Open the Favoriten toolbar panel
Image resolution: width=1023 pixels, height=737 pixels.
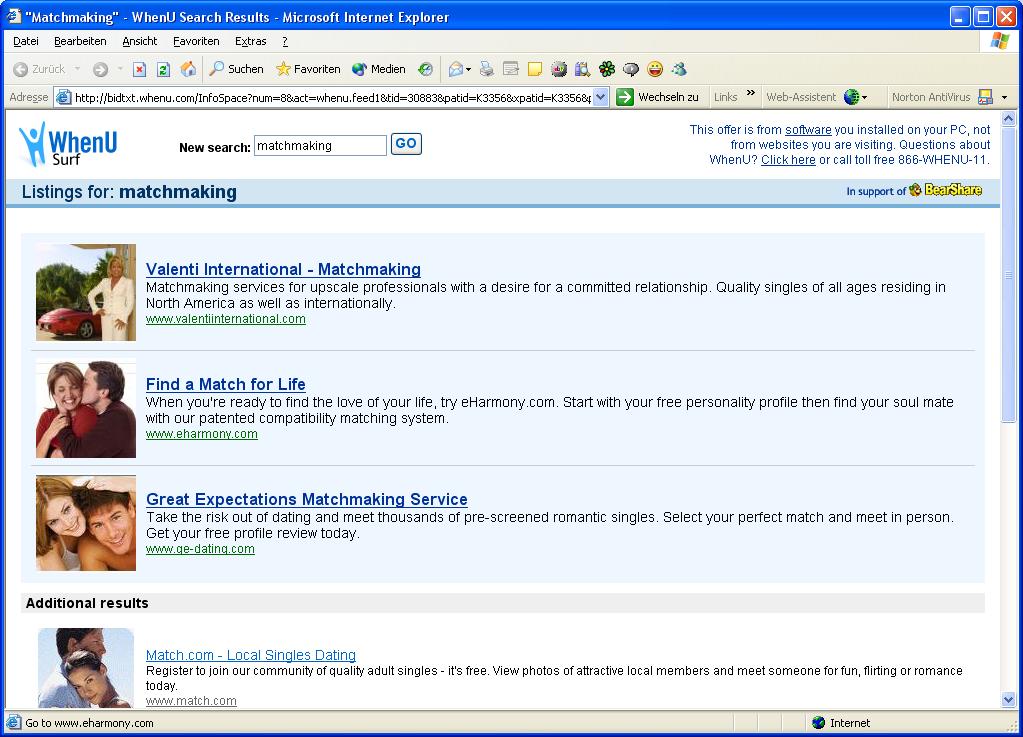coord(308,69)
